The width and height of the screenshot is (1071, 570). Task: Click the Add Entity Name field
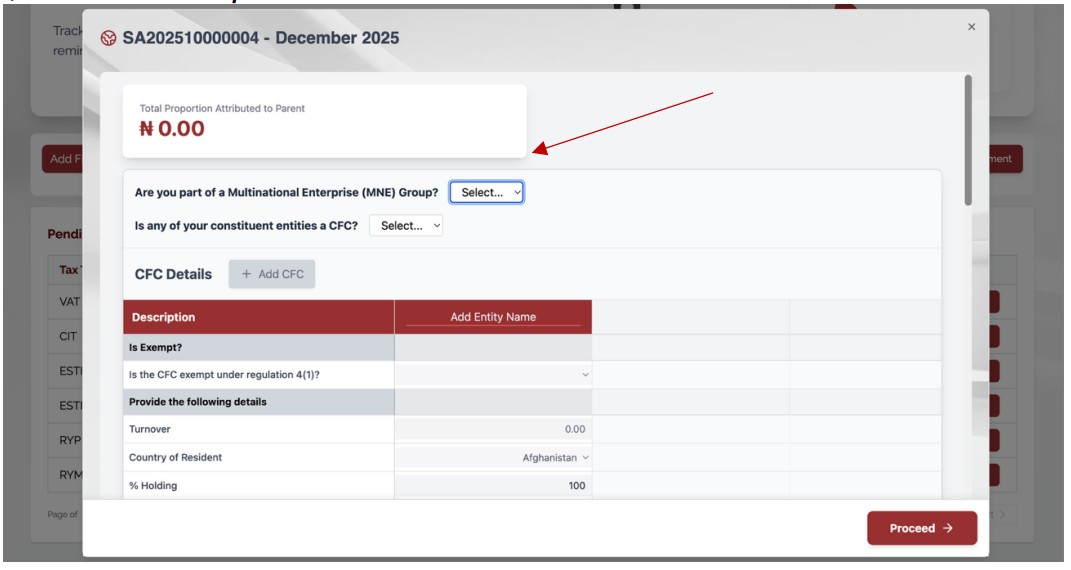(493, 317)
